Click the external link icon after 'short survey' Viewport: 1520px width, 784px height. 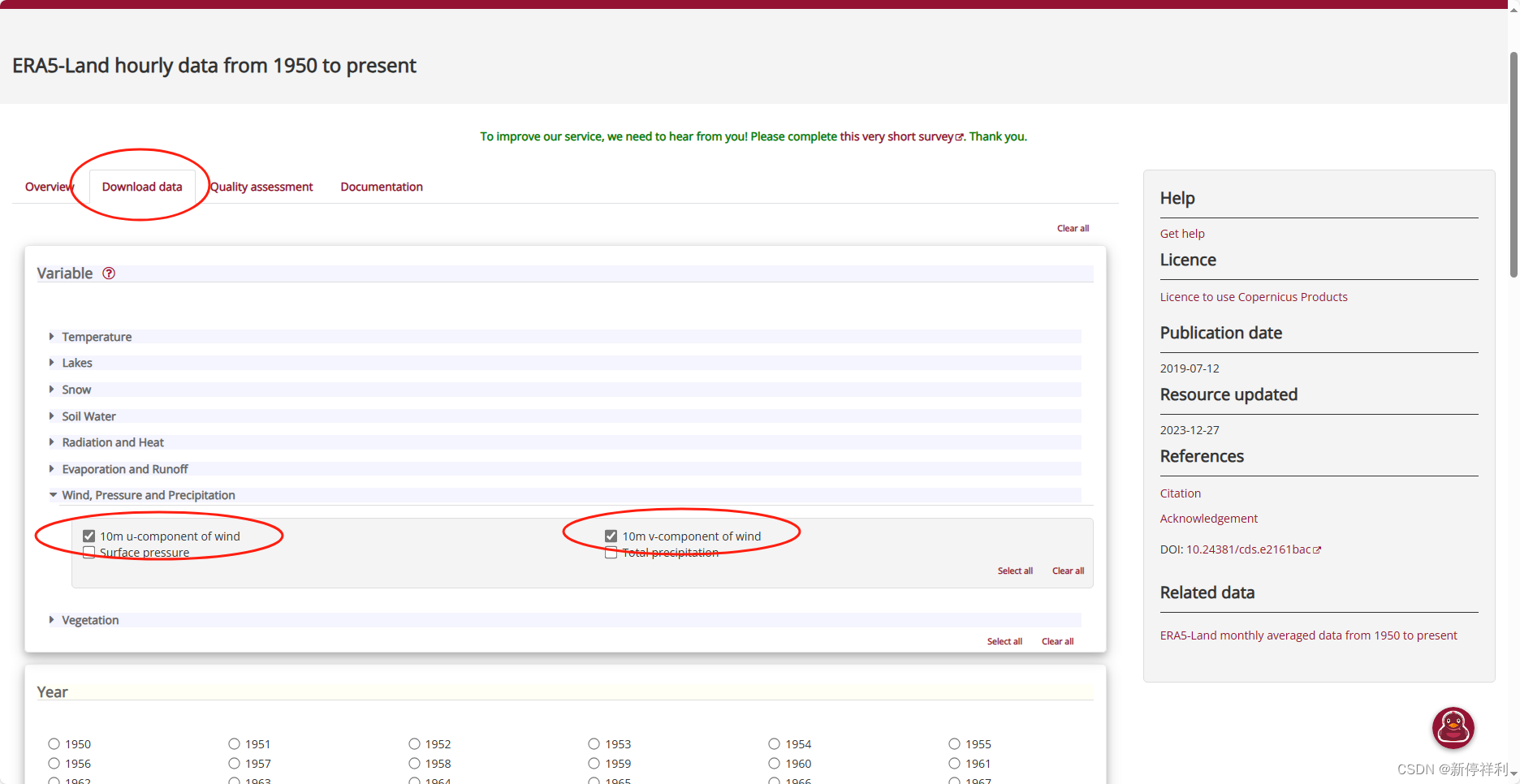[x=959, y=137]
